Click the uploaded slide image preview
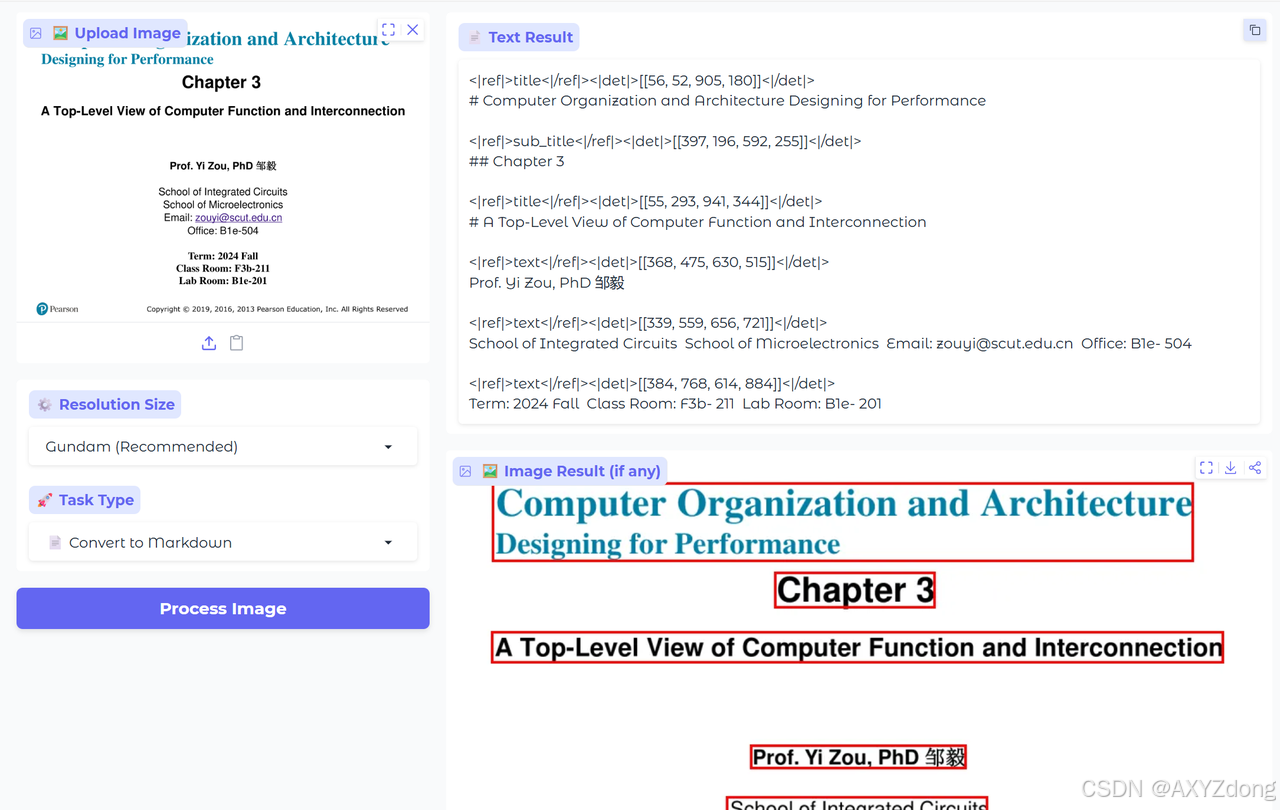This screenshot has width=1280, height=810. 223,170
